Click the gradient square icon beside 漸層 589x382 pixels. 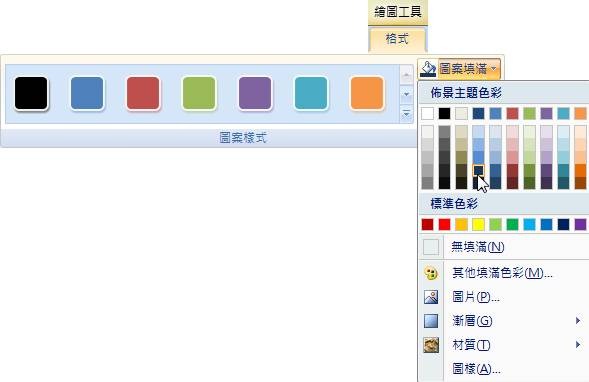(431, 321)
